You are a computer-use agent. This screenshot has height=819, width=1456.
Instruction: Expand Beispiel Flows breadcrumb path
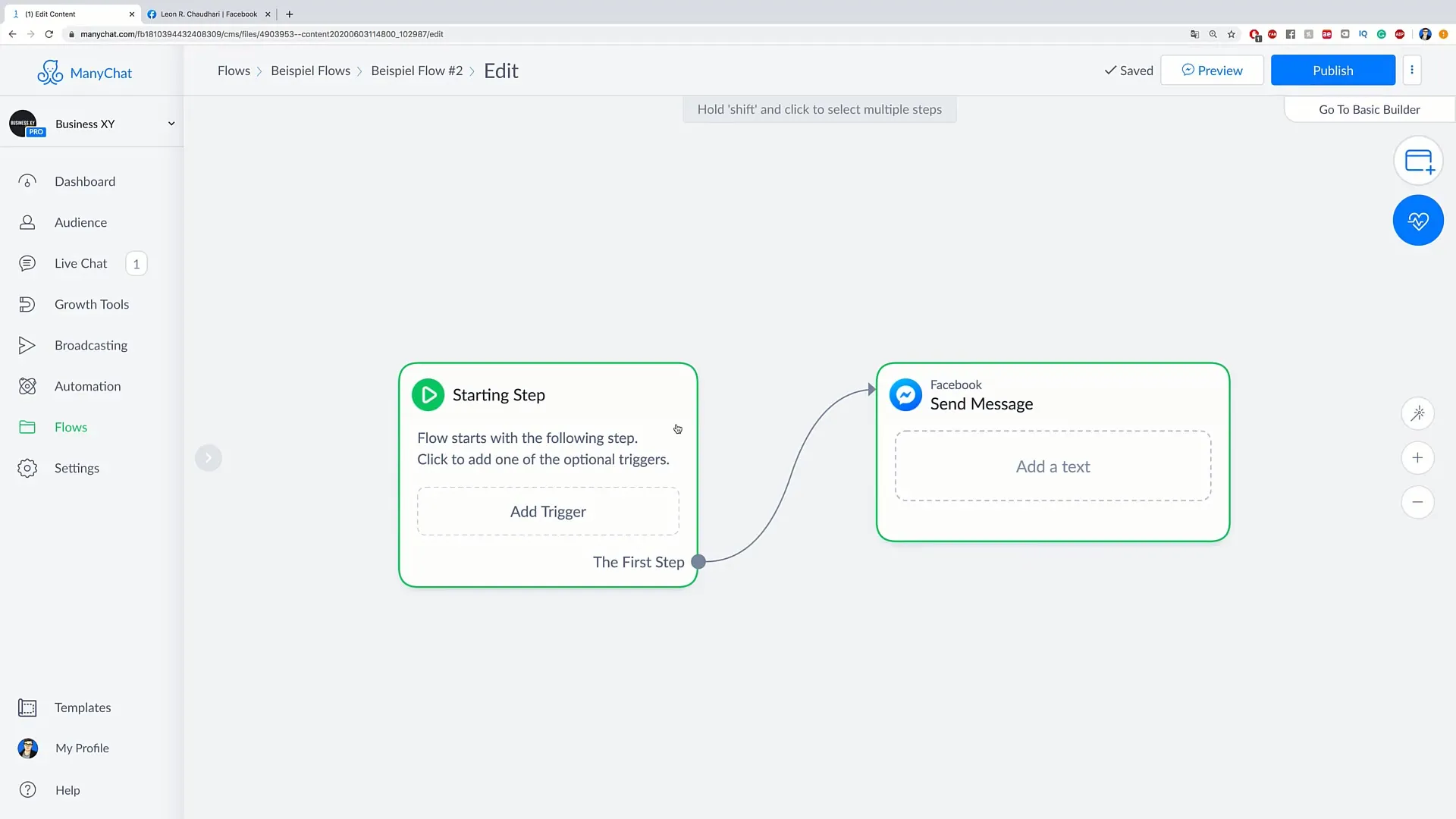(x=310, y=70)
